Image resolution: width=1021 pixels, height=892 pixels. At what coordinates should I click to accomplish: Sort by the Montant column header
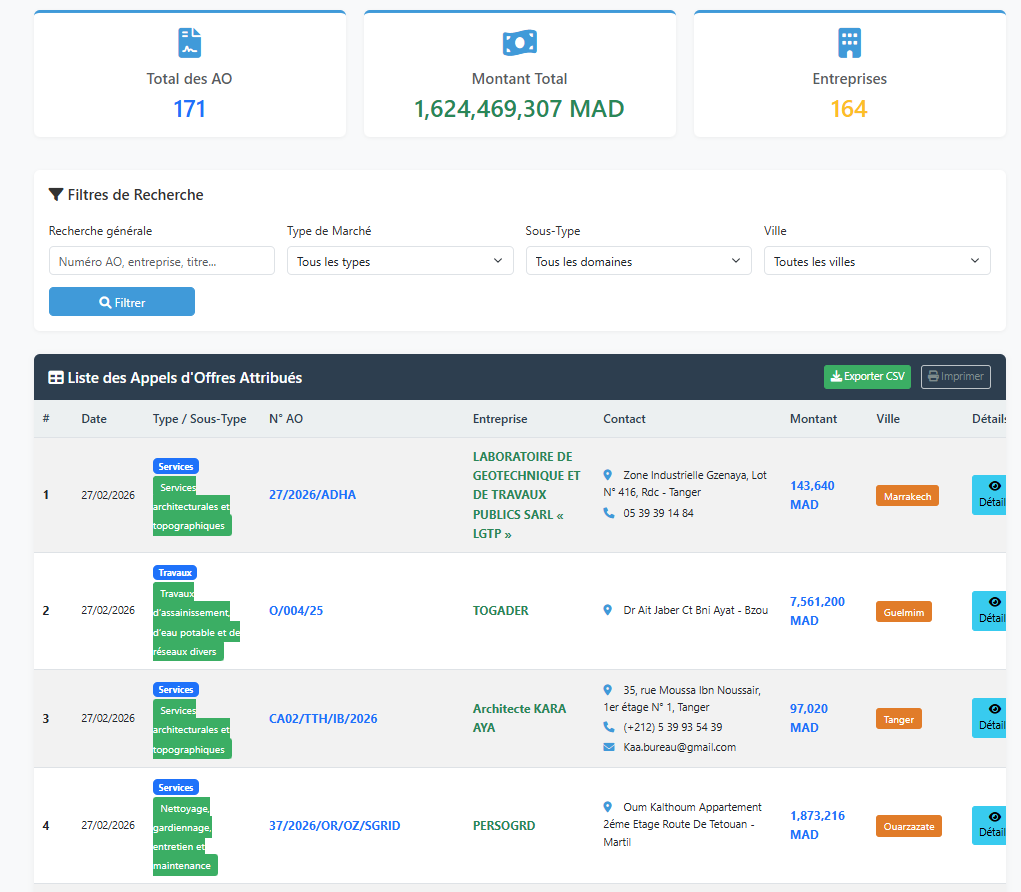click(x=813, y=419)
